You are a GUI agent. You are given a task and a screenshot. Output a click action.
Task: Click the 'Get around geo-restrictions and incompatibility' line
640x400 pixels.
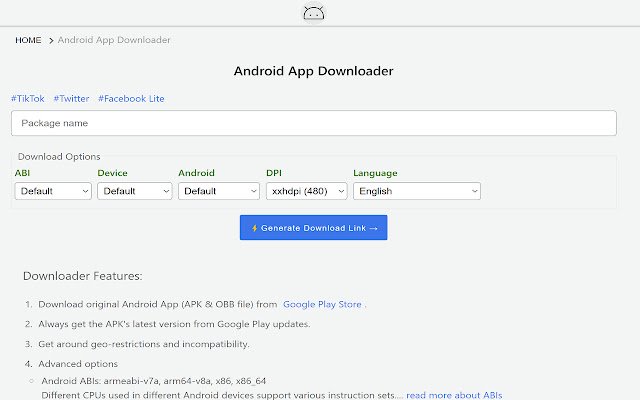(144, 344)
